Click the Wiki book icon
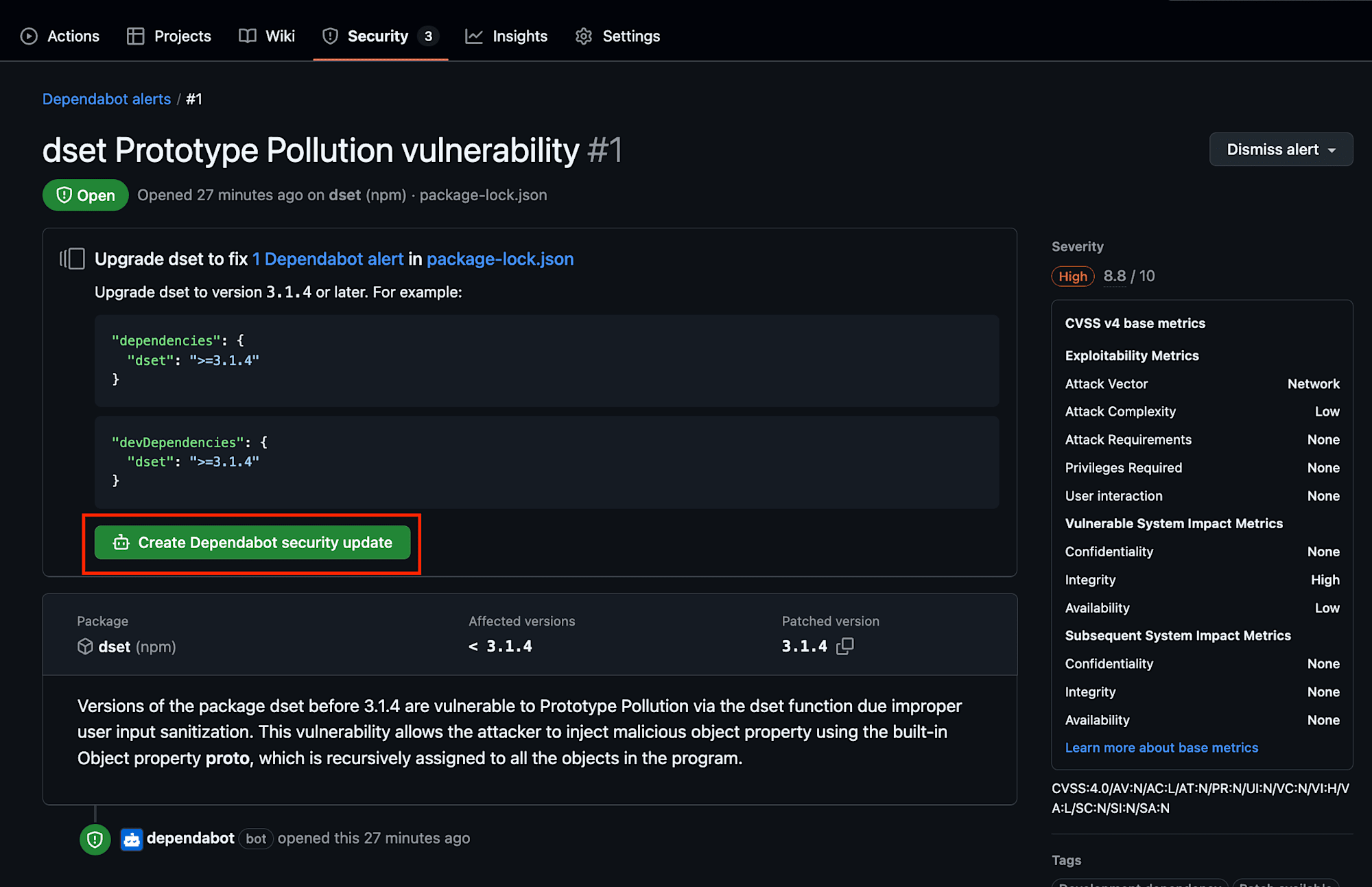The height and width of the screenshot is (887, 1372). click(x=247, y=36)
